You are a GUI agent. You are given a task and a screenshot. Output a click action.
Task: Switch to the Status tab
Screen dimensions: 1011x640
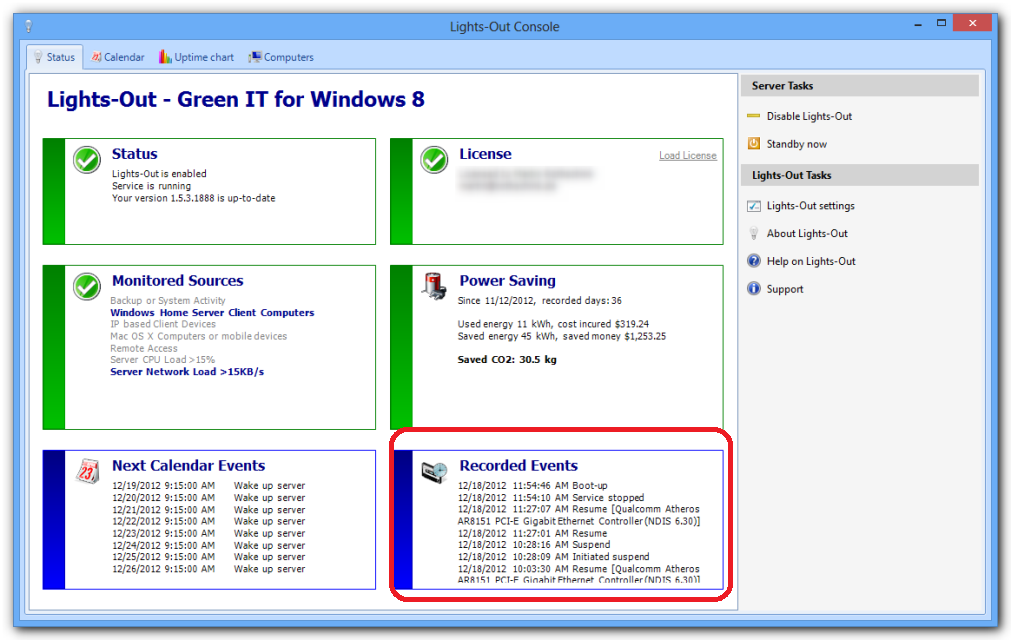(55, 57)
